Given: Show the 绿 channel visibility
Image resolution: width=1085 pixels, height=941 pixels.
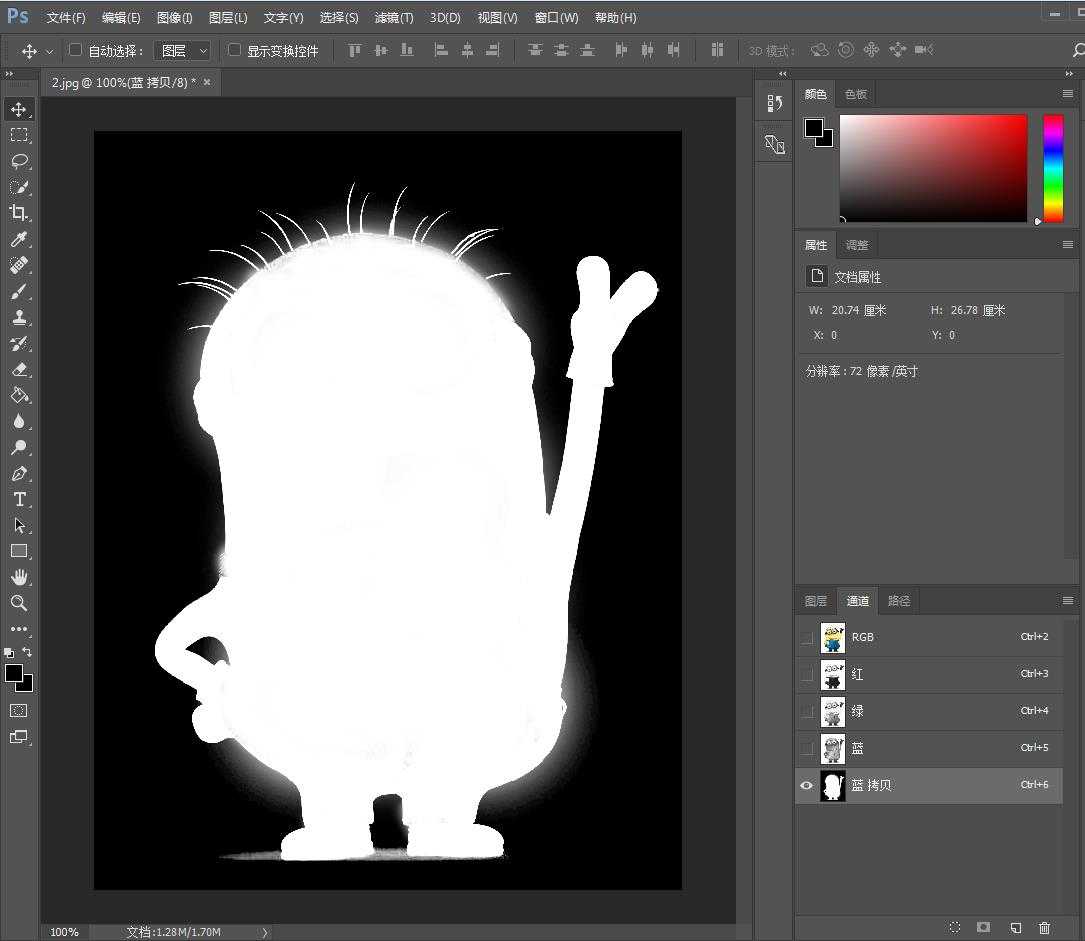Looking at the screenshot, I should click(806, 711).
